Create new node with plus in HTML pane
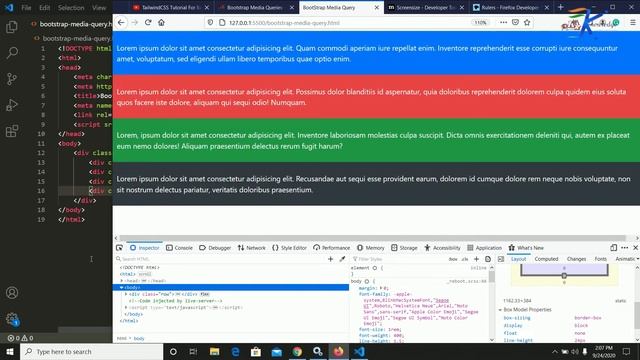Viewport: 640px width, 360px height. point(330,259)
